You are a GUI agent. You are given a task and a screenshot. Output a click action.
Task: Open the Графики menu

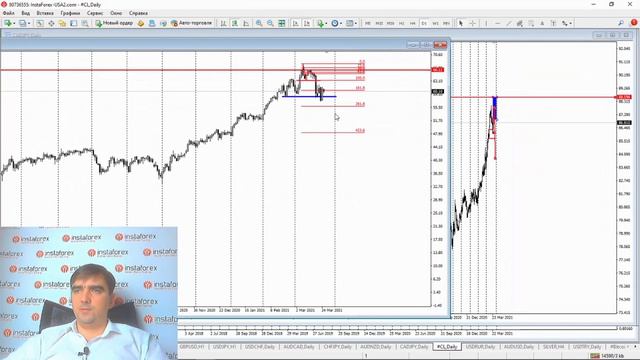(x=70, y=13)
